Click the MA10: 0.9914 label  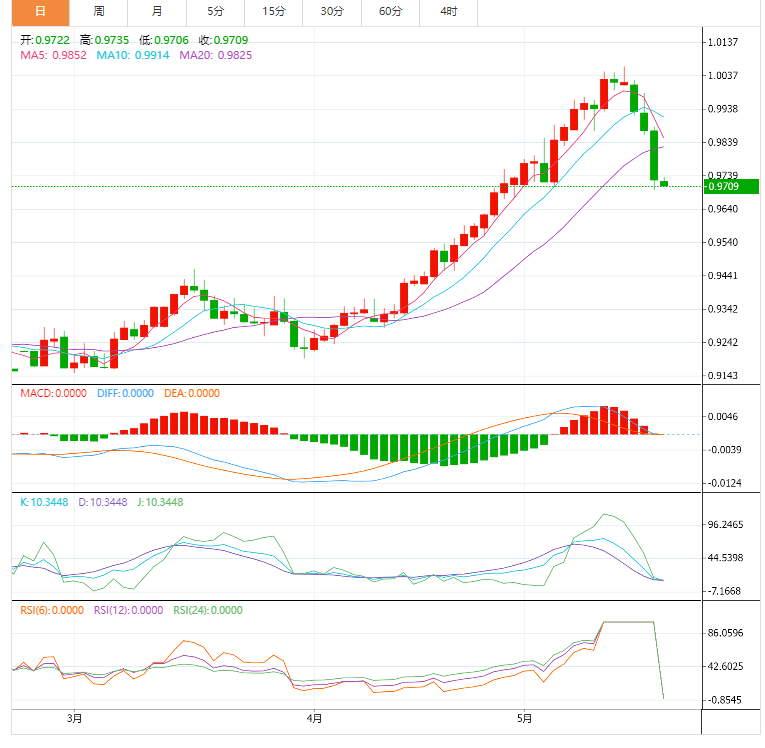[x=133, y=55]
